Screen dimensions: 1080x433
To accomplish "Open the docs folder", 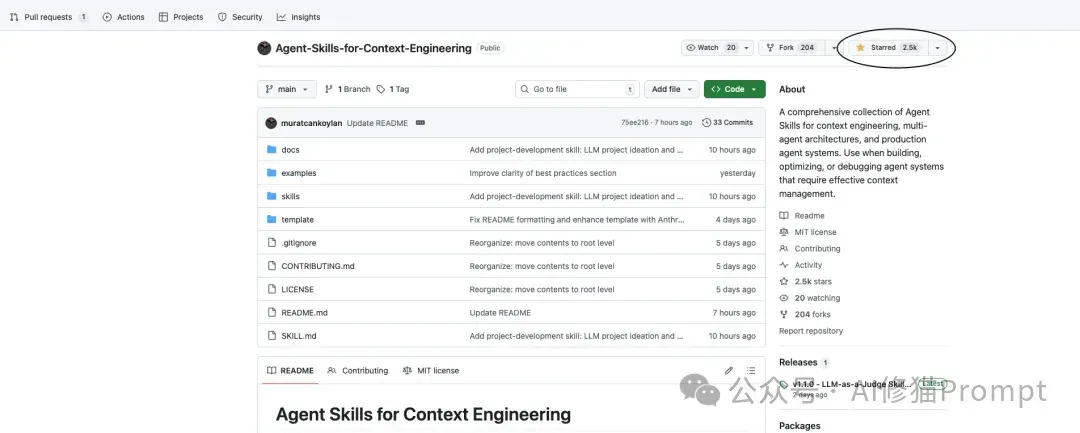I will [290, 150].
